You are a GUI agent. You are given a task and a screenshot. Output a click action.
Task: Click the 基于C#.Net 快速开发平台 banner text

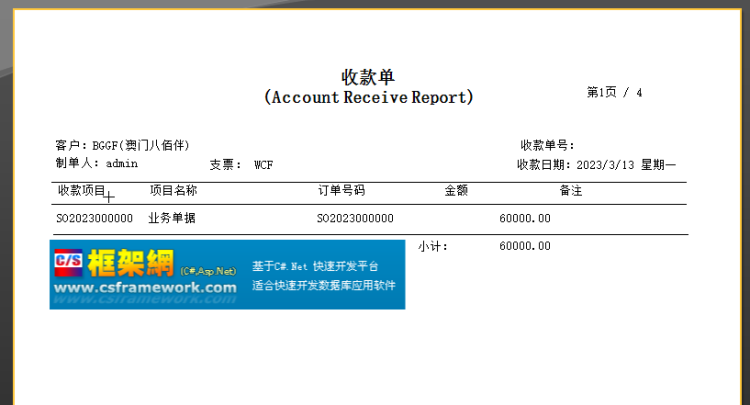point(315,267)
